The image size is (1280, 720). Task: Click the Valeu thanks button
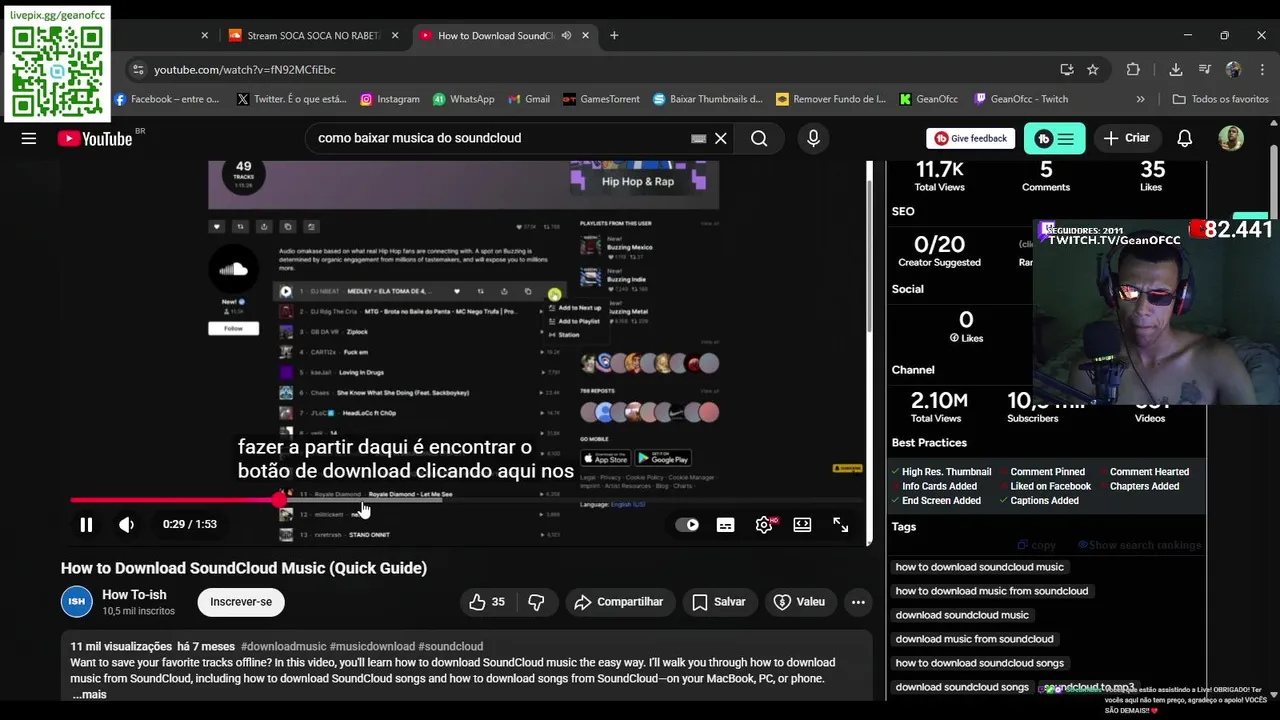point(799,602)
